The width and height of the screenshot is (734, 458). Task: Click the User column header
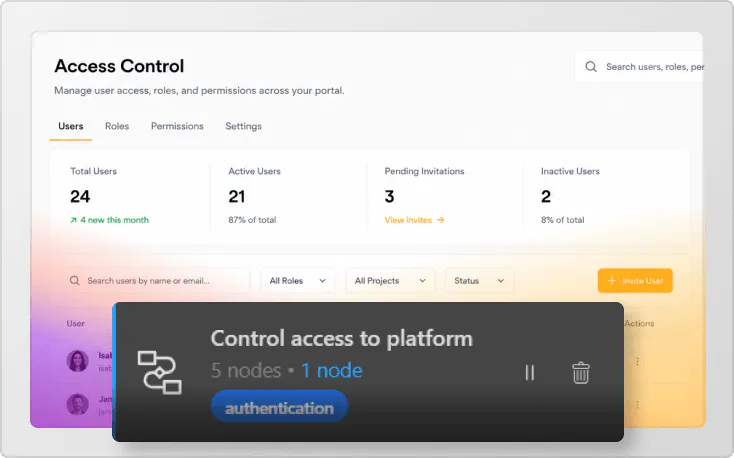[75, 323]
